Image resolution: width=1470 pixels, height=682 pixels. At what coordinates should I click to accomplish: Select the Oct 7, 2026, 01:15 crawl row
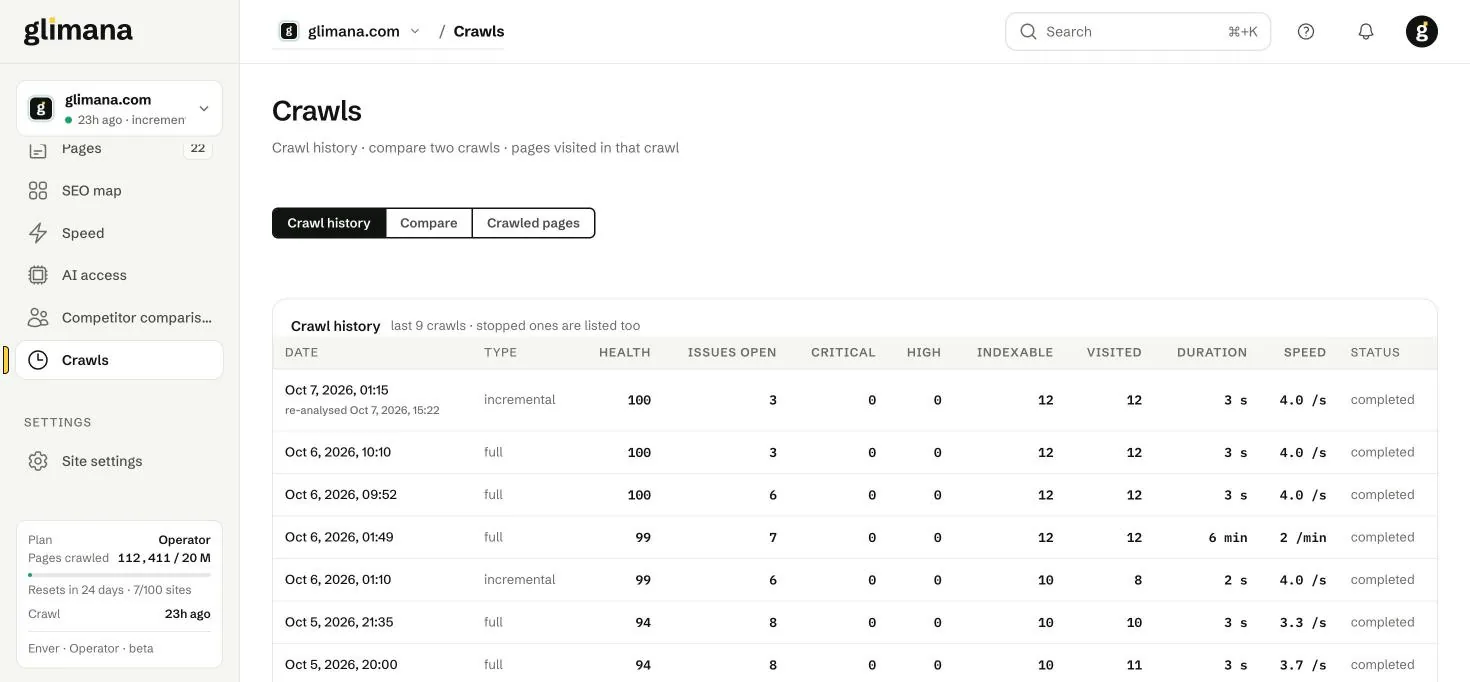pos(855,400)
